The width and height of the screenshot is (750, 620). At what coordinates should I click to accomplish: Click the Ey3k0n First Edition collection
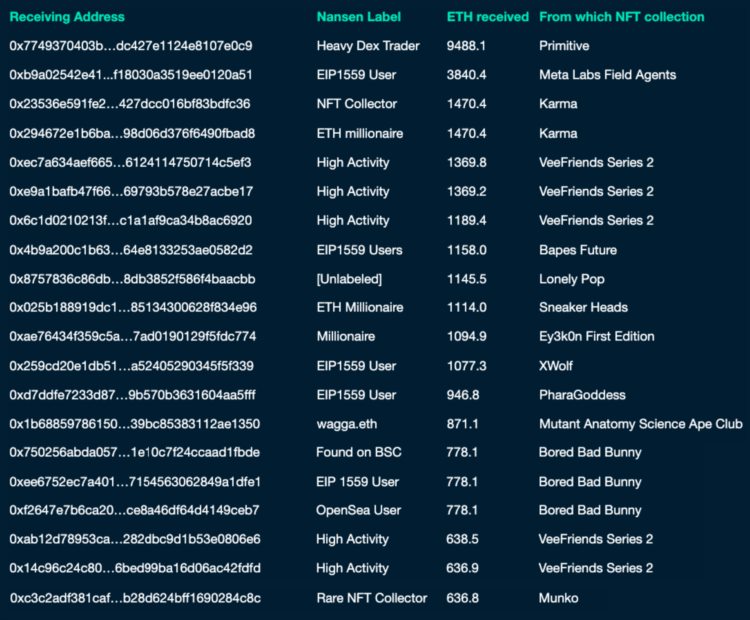[596, 337]
